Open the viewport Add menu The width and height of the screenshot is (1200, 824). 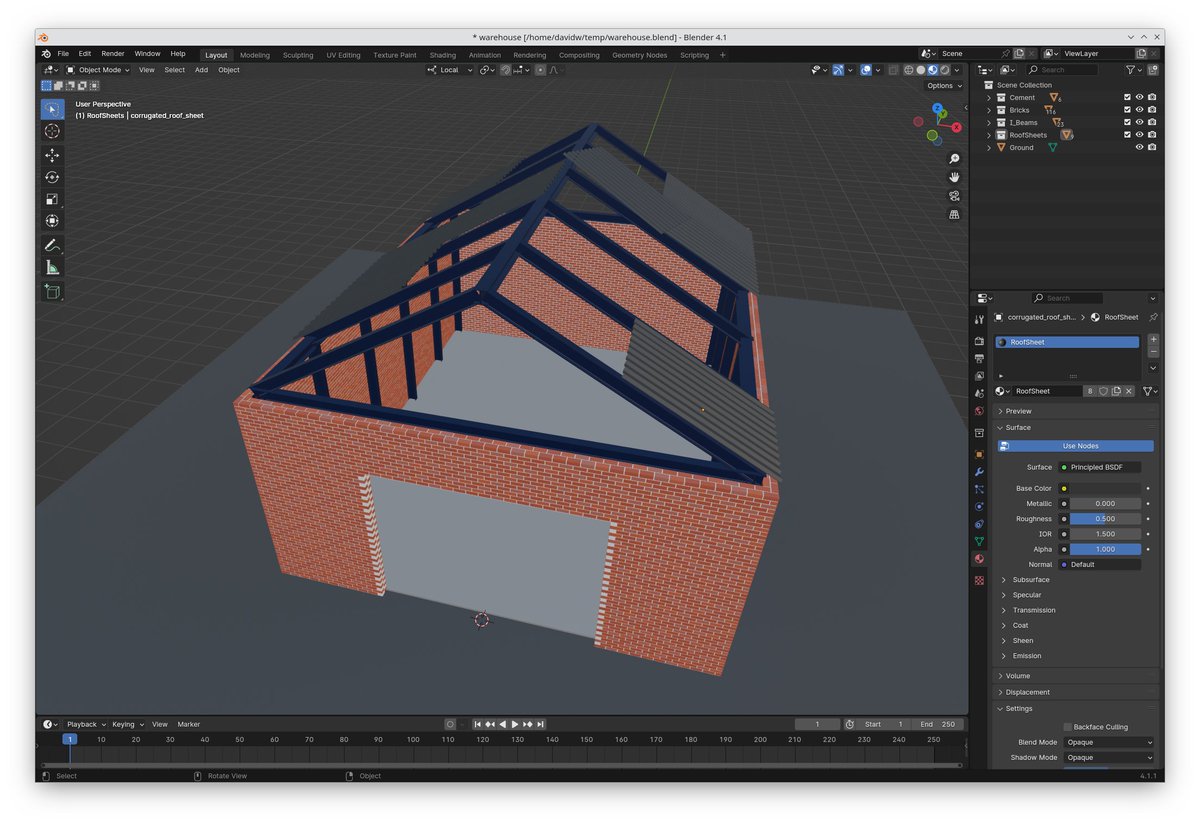[201, 70]
